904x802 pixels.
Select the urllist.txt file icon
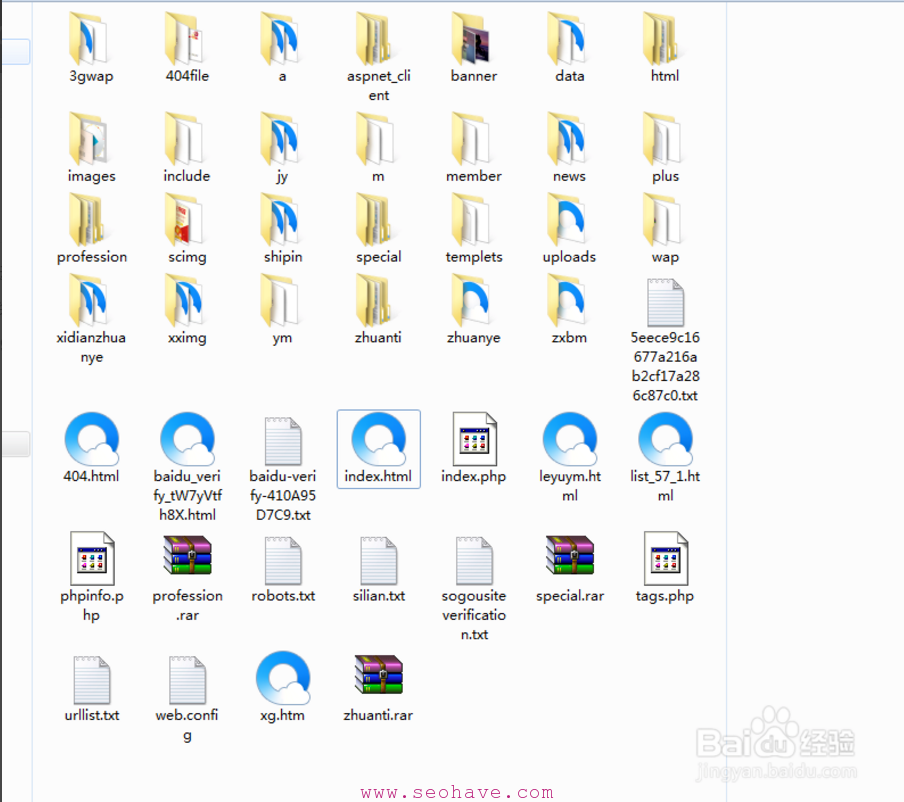click(x=91, y=680)
